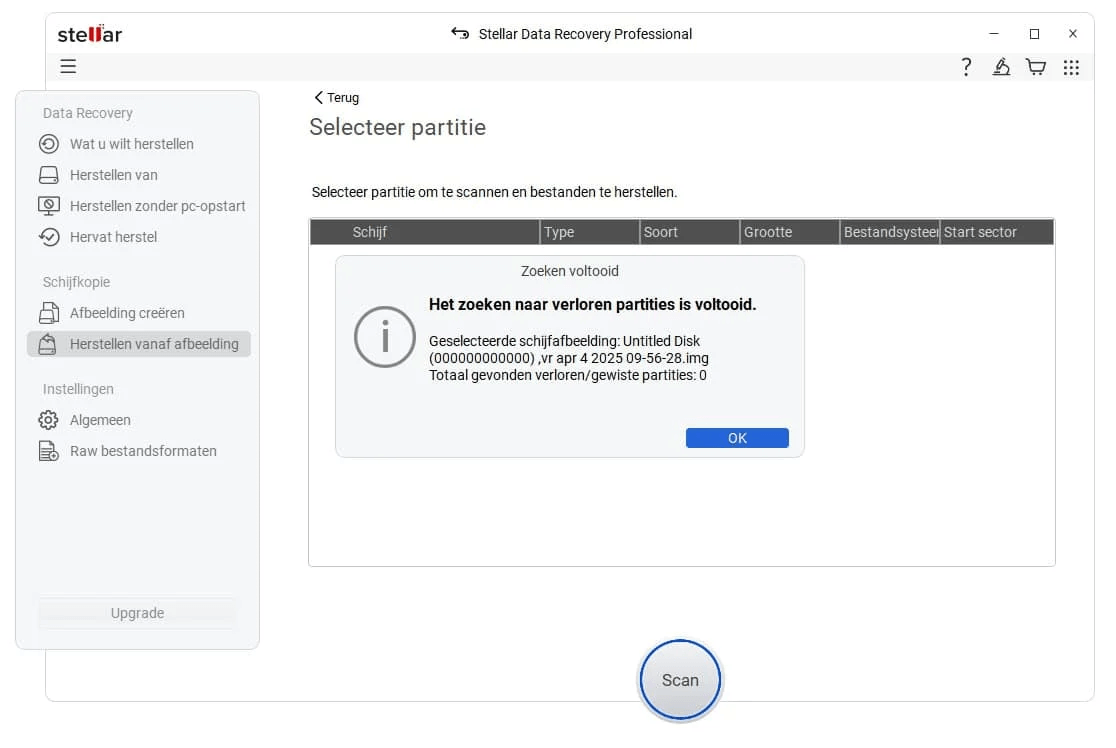Image resolution: width=1116 pixels, height=748 pixels.
Task: Click the Raw bestandsformaten file icon
Action: (x=48, y=451)
